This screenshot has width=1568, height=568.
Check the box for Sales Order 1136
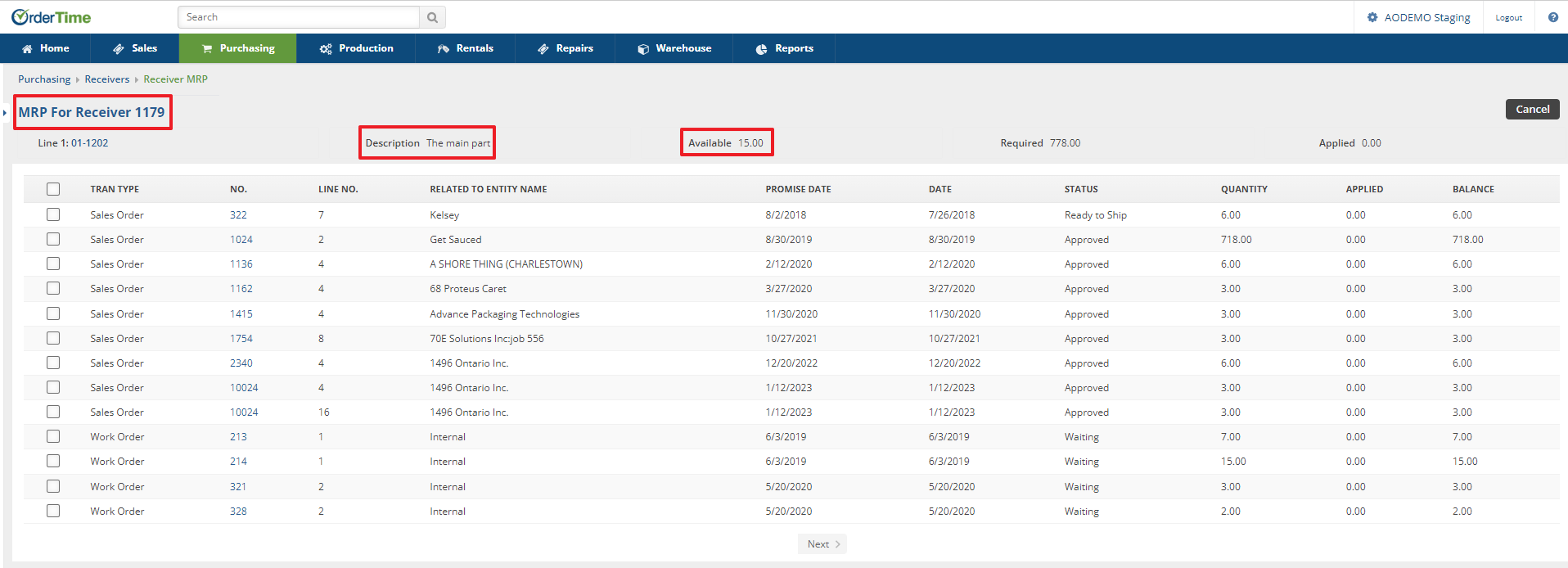tap(53, 264)
